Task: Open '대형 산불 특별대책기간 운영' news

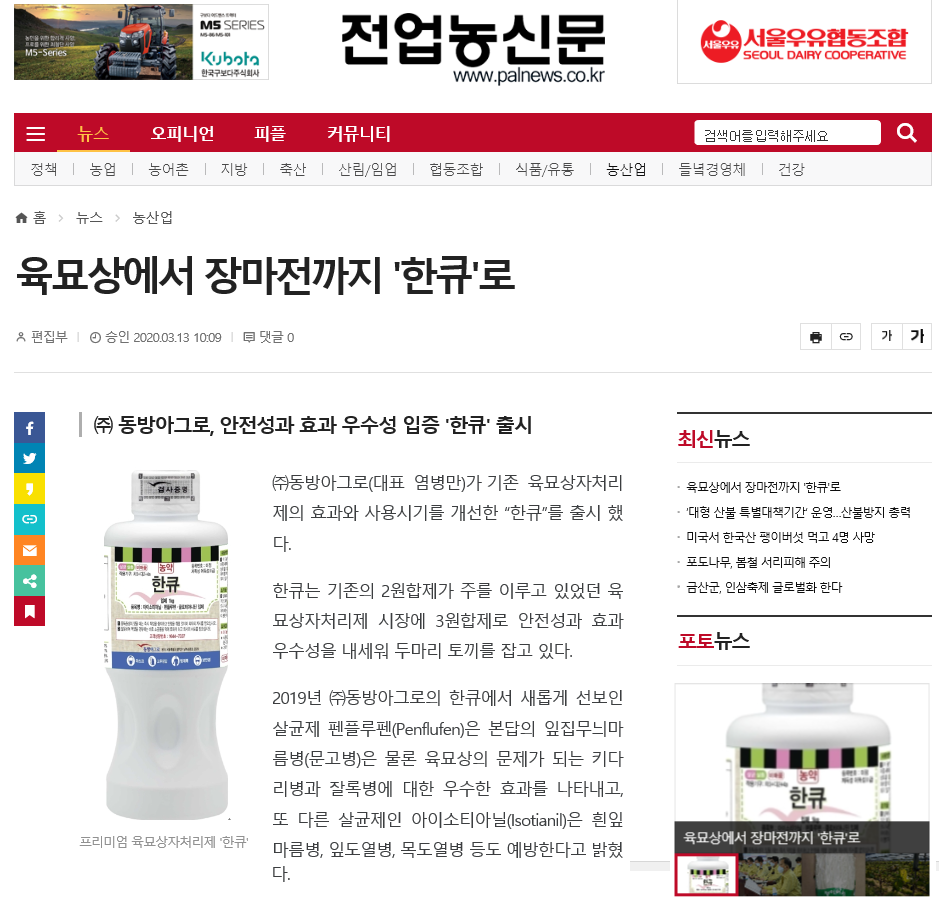Action: tap(798, 512)
